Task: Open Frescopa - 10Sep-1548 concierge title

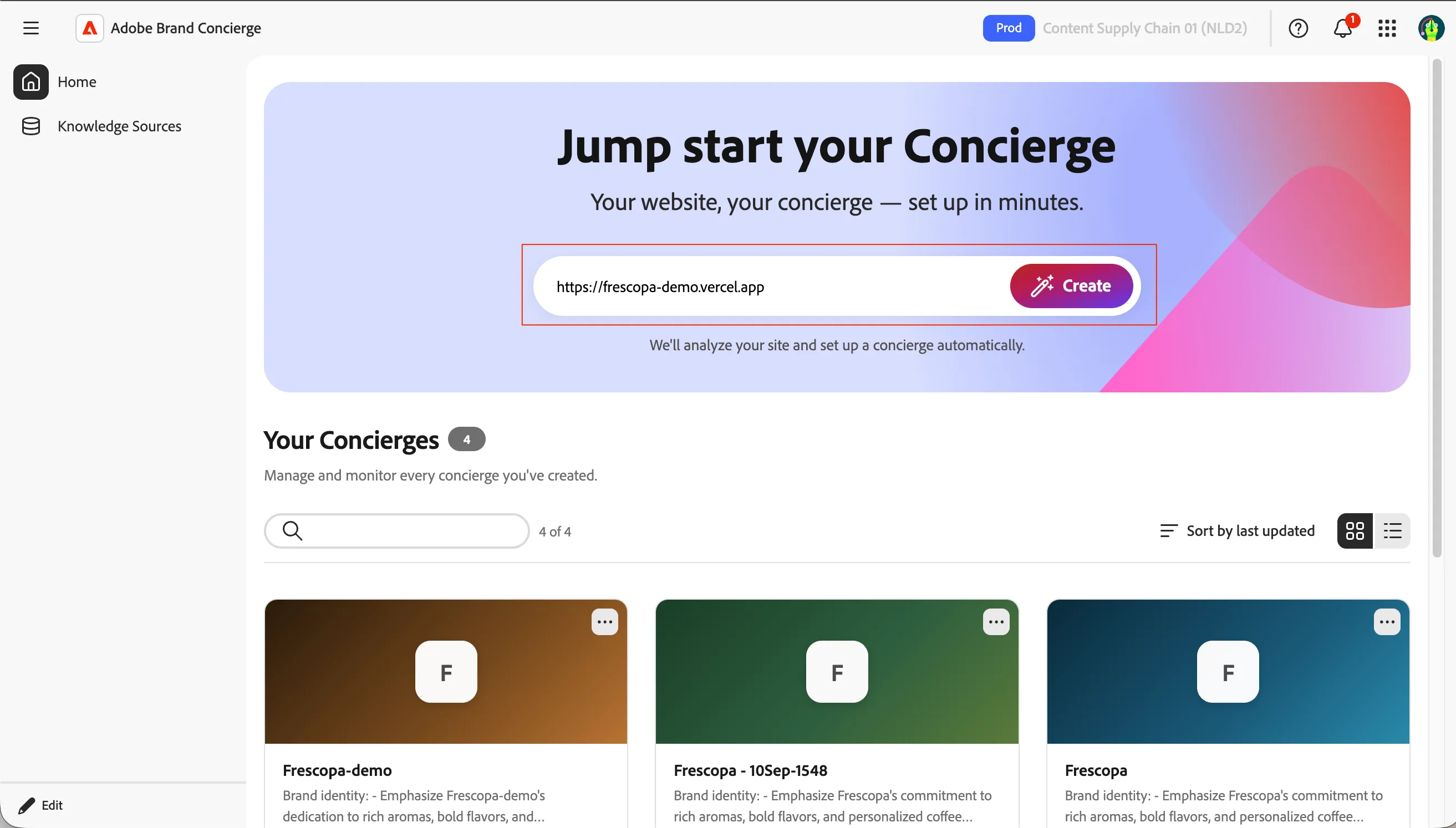Action: click(750, 770)
